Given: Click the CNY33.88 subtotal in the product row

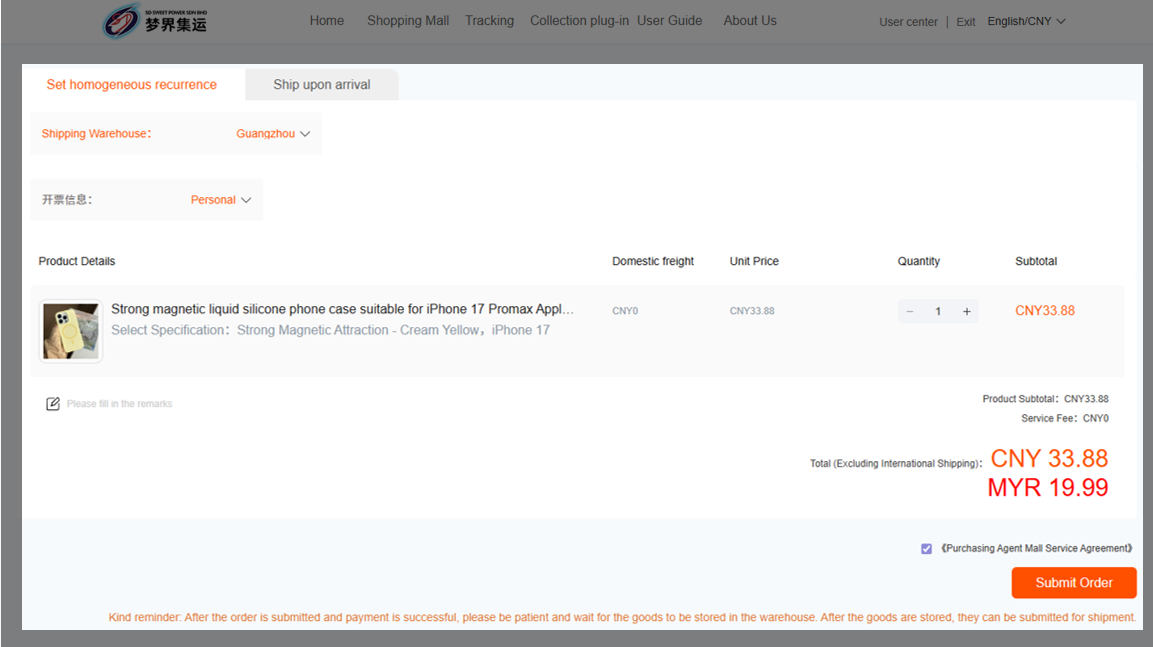Looking at the screenshot, I should tap(1045, 311).
